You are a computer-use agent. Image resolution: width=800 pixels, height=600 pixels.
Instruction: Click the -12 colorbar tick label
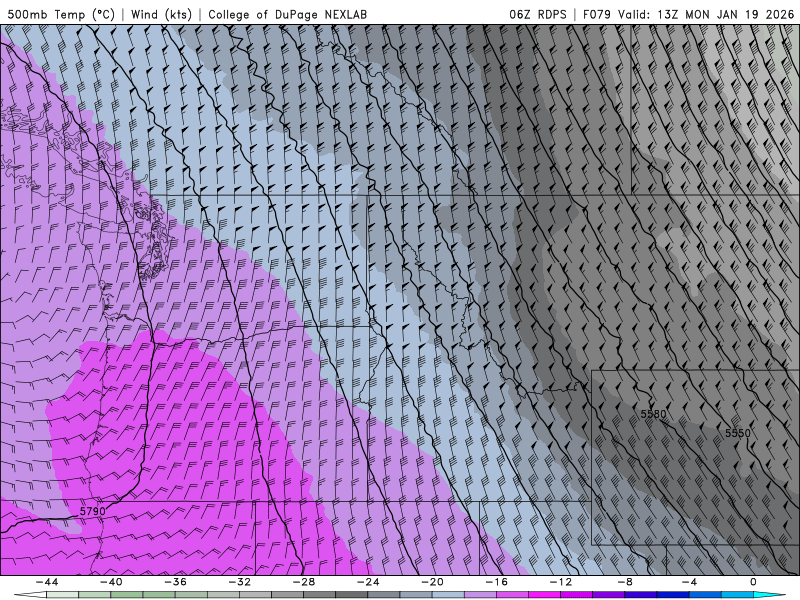tap(561, 582)
